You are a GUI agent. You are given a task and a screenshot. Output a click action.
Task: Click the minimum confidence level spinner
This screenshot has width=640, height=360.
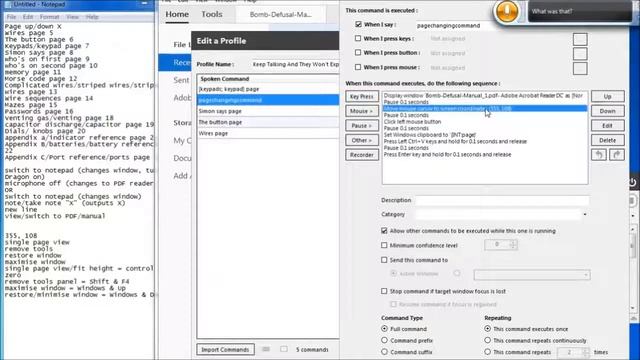(x=513, y=244)
